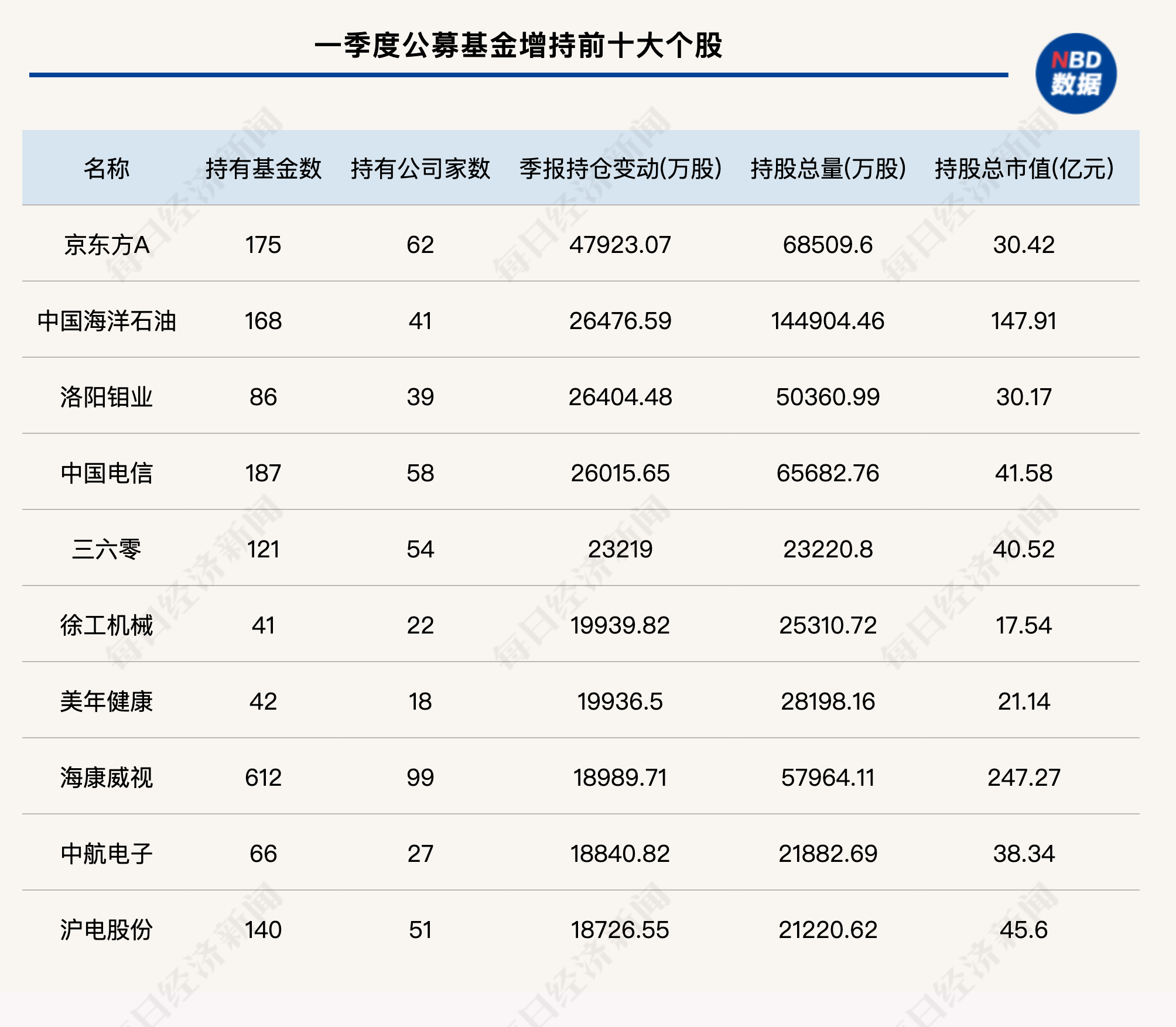Select the stock name 沪电股份
Image resolution: width=1176 pixels, height=1027 pixels.
[x=107, y=930]
